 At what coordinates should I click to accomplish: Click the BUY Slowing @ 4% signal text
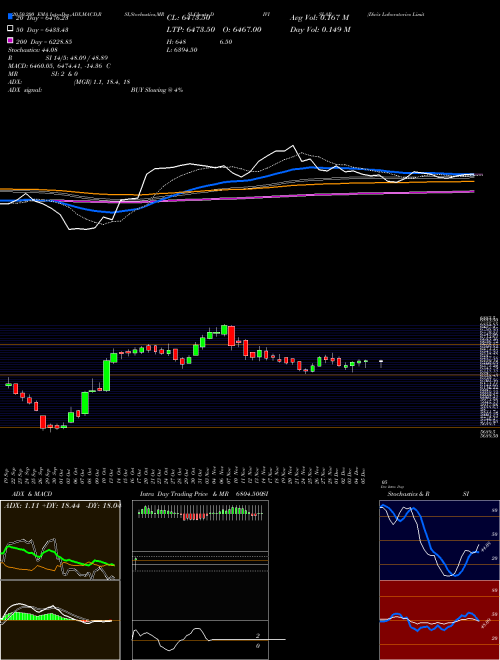coord(157,90)
